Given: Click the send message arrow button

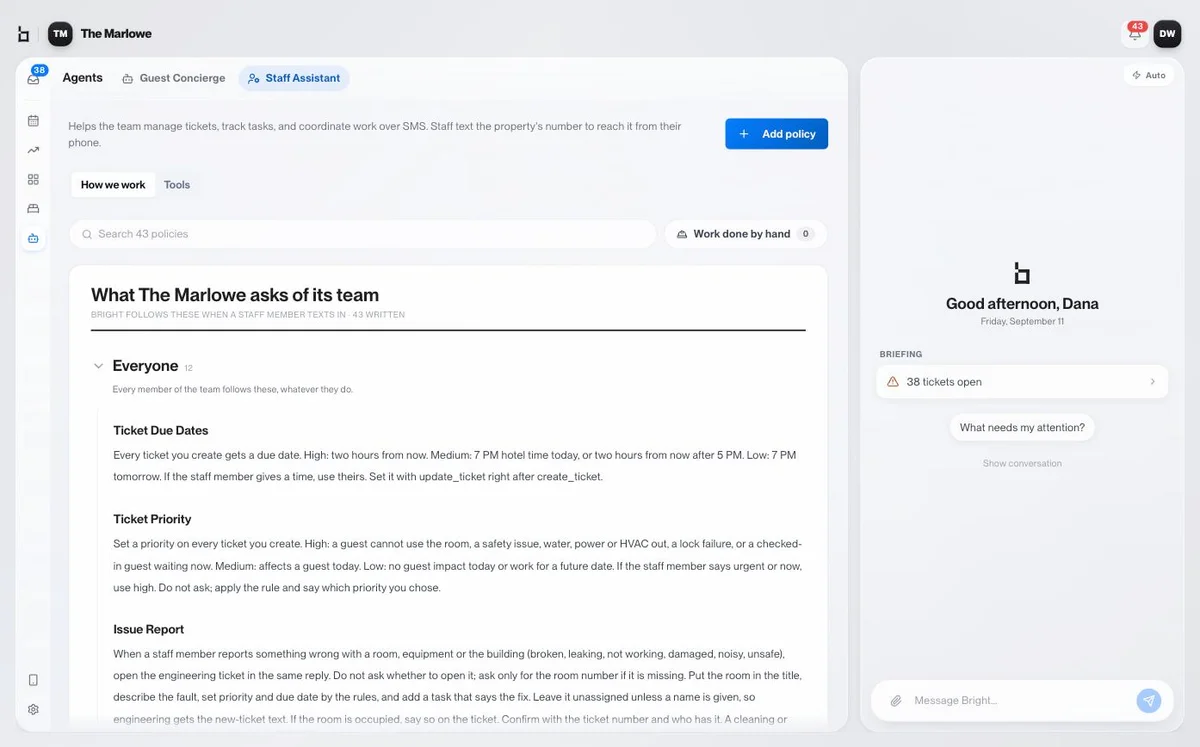Looking at the screenshot, I should point(1149,701).
